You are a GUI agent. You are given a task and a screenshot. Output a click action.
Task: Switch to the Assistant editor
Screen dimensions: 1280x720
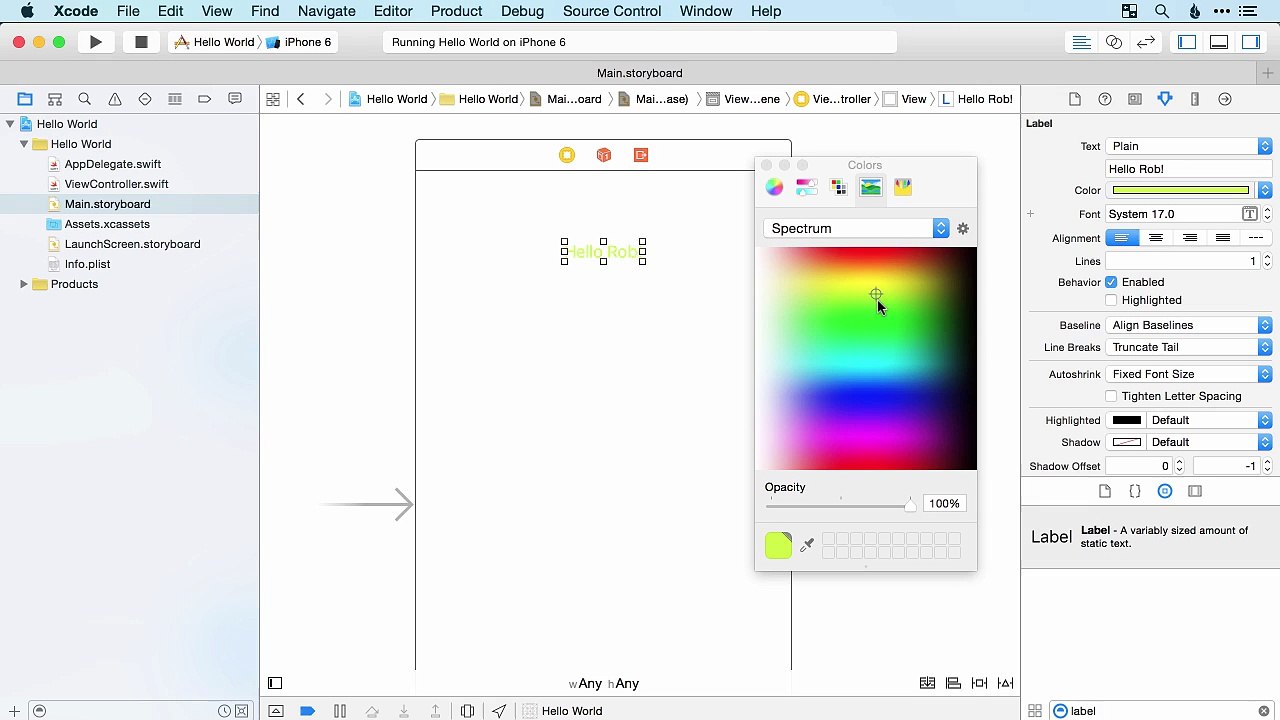(x=1114, y=42)
